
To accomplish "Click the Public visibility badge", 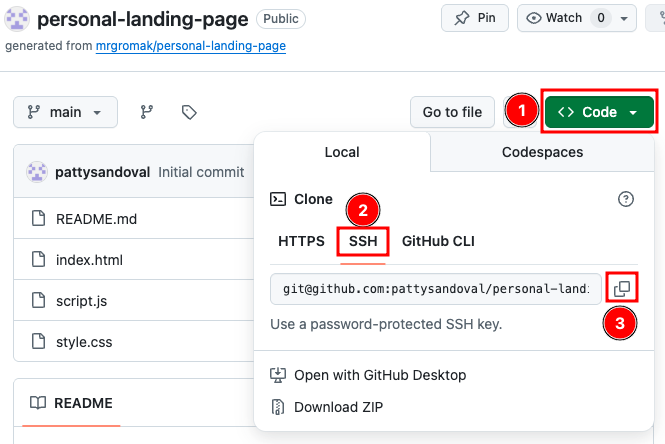I will tap(281, 19).
